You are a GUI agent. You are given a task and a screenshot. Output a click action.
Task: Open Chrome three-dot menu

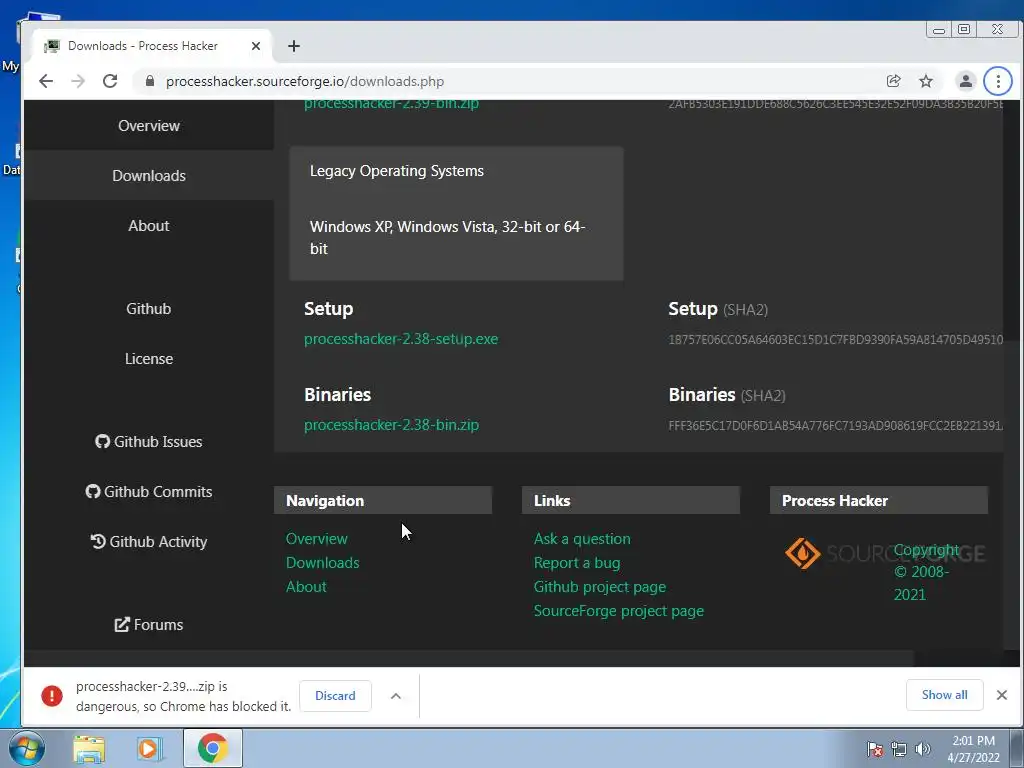(x=998, y=81)
